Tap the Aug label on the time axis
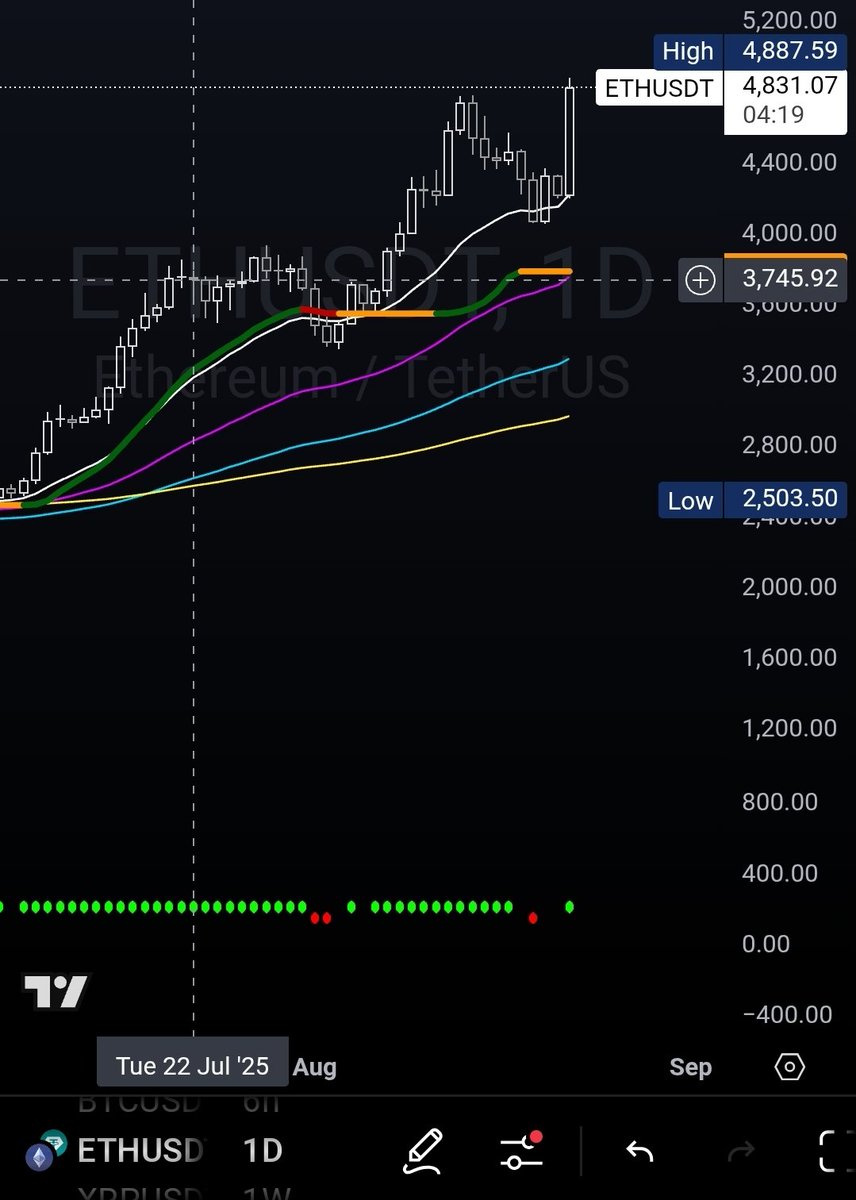 point(313,1067)
